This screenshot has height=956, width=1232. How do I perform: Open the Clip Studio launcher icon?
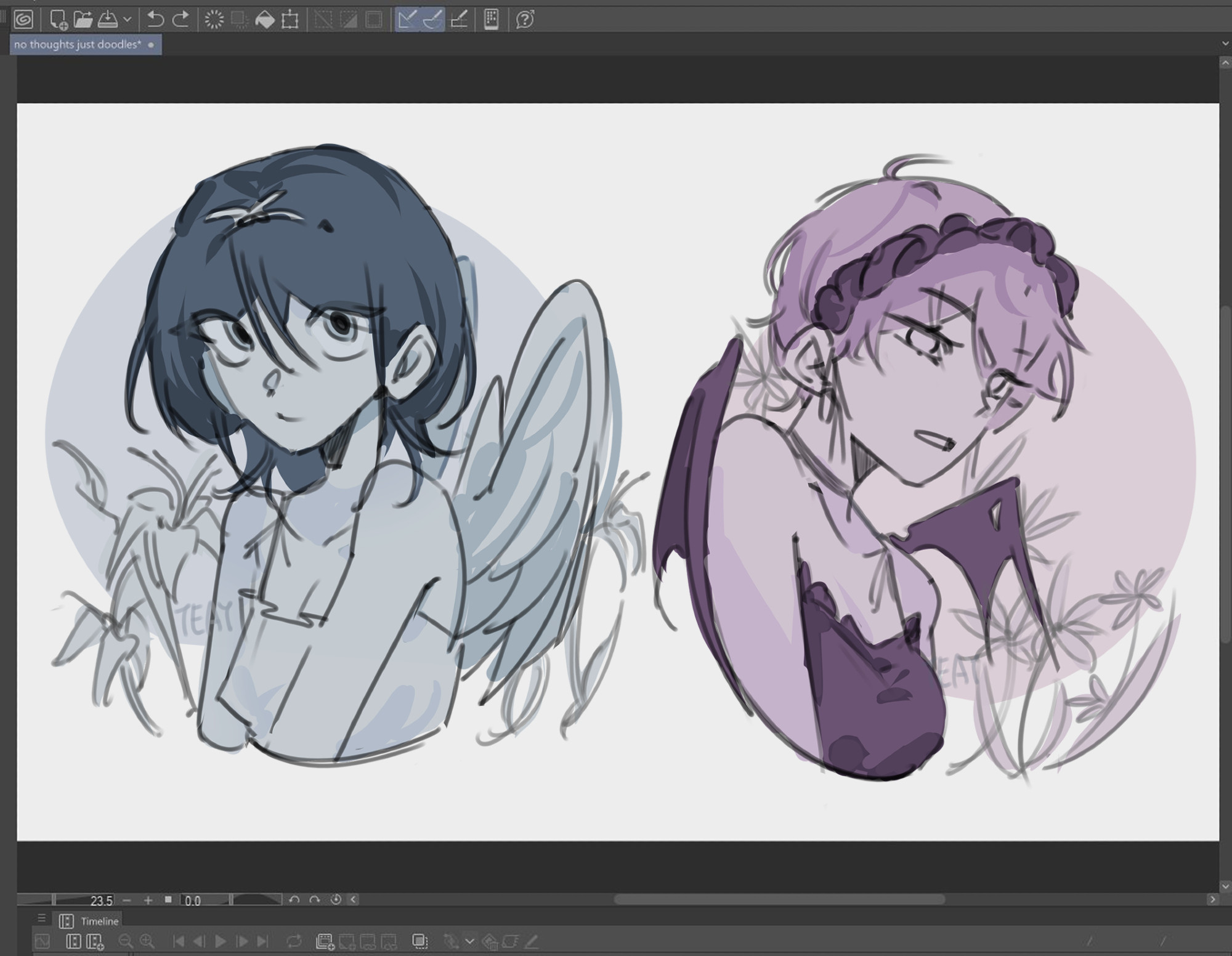pyautogui.click(x=23, y=20)
